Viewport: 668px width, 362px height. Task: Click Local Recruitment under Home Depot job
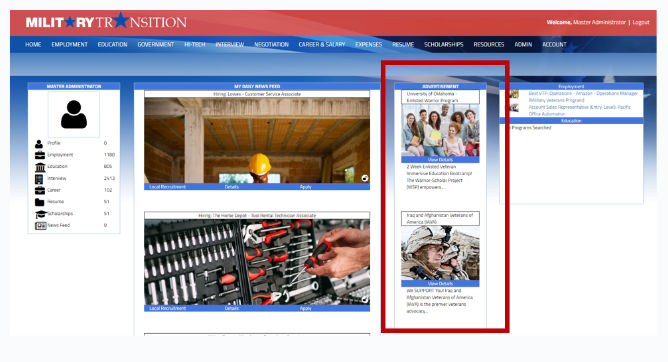click(167, 308)
